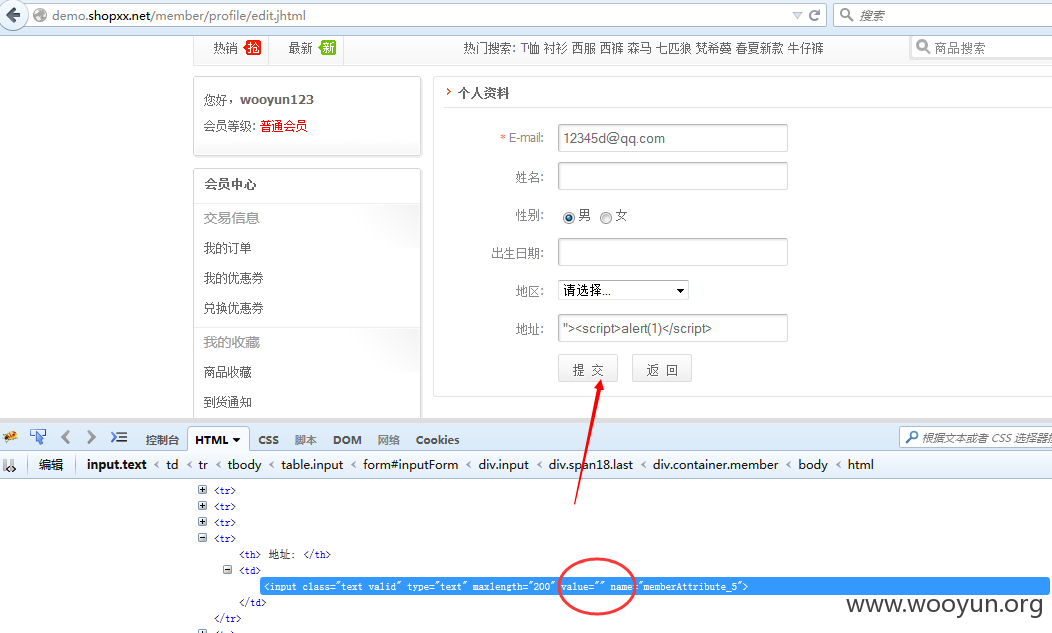This screenshot has height=633, width=1052.
Task: Open 我的优惠券 link
Action: coord(233,278)
